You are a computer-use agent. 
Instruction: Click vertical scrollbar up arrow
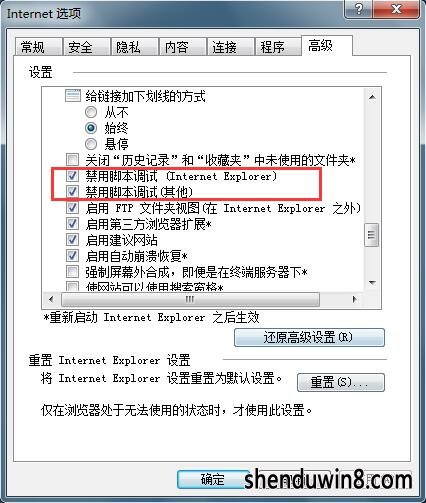372,97
